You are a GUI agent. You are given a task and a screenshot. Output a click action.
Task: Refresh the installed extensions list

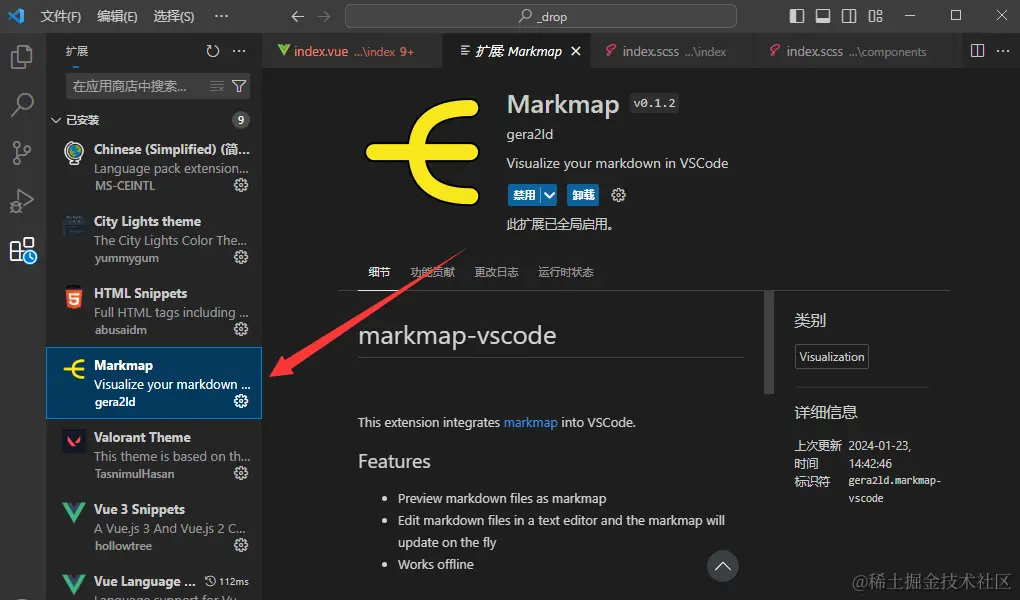pyautogui.click(x=210, y=51)
